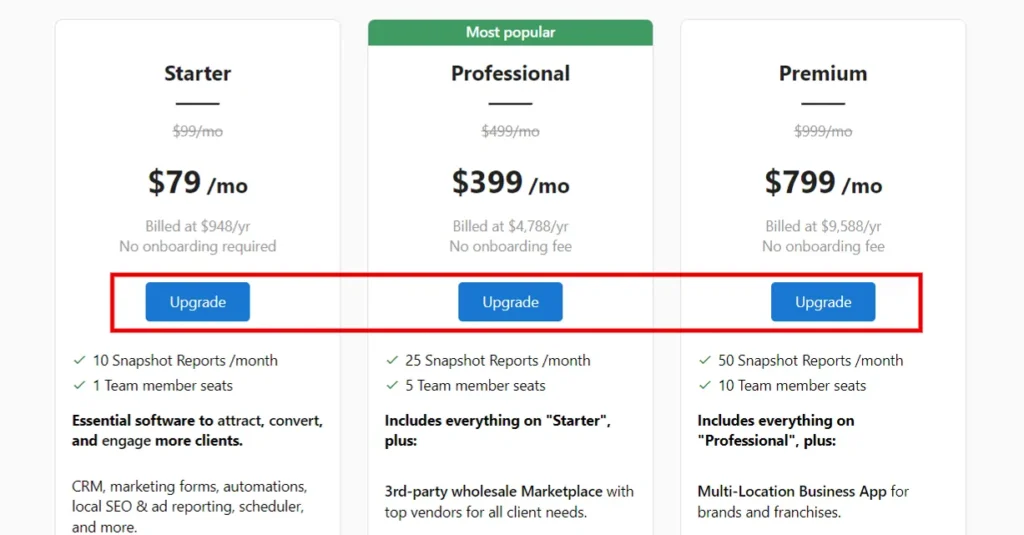Click checkmark beside 25 Snapshot Reports /month
This screenshot has width=1024, height=535.
[392, 360]
